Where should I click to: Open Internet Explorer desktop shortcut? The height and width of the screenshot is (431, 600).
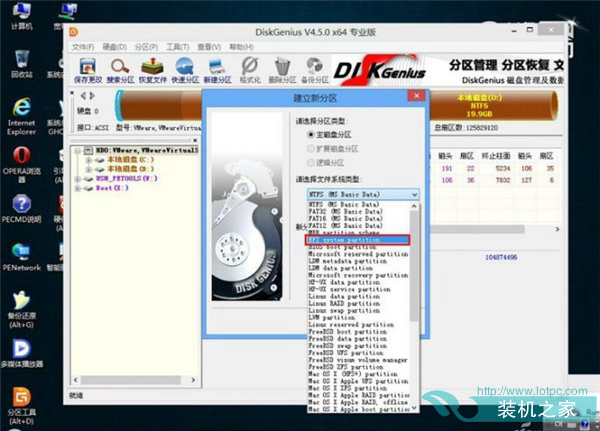click(20, 114)
